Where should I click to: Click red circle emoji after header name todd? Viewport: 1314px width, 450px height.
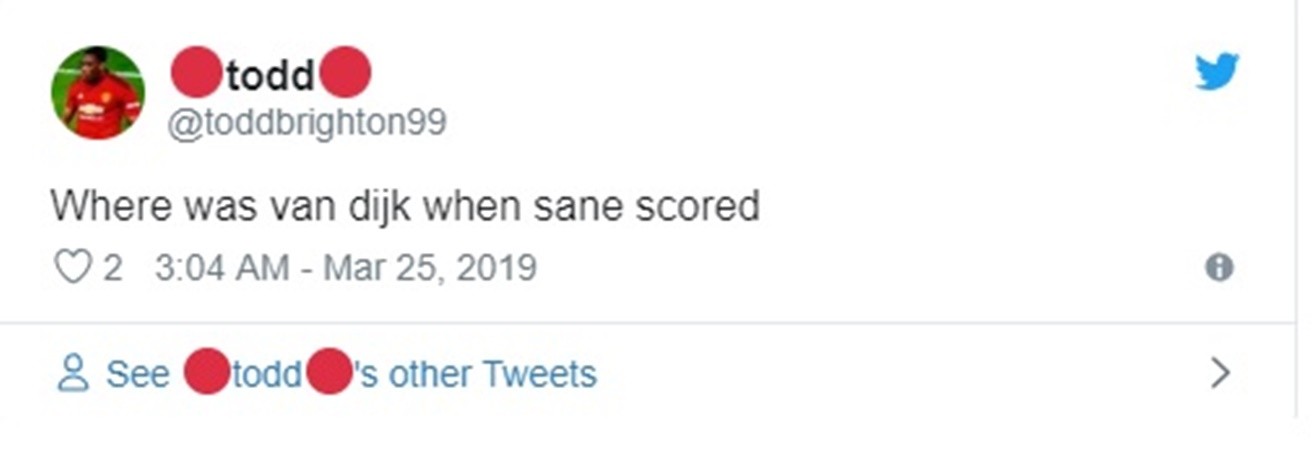pyautogui.click(x=344, y=73)
